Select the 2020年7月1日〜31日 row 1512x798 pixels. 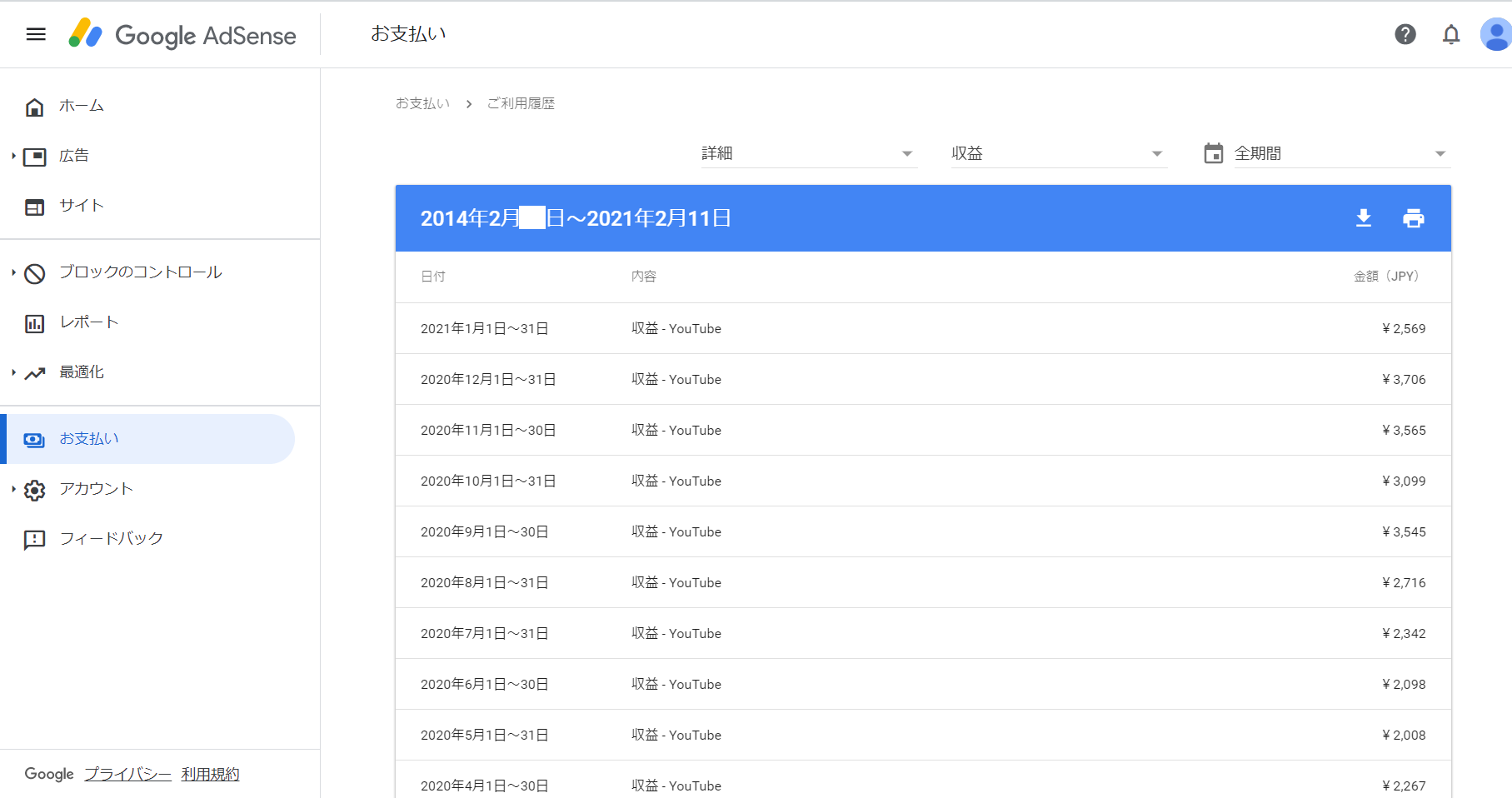pos(923,633)
